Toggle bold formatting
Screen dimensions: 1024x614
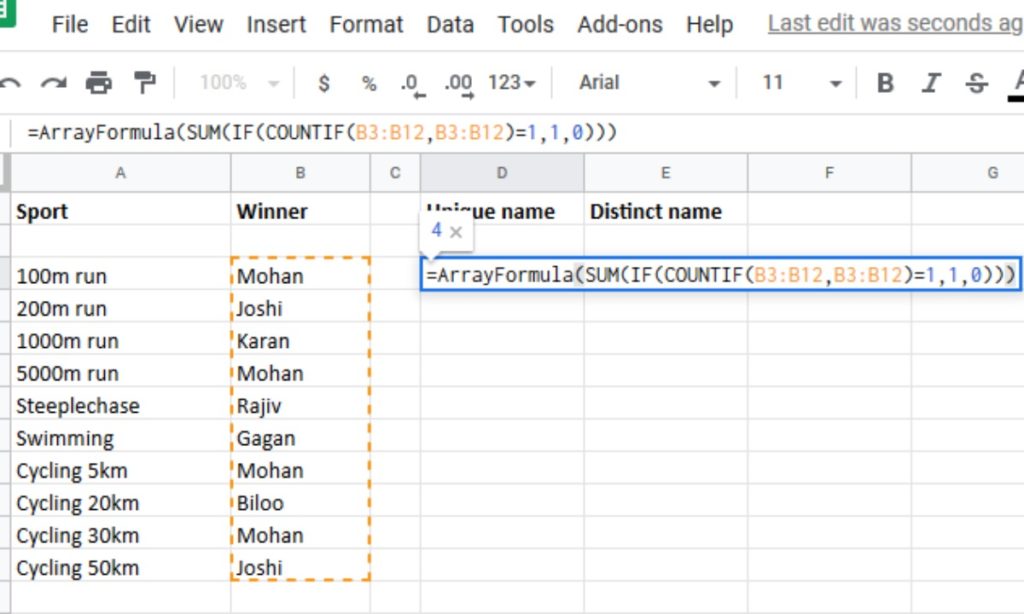(x=885, y=83)
